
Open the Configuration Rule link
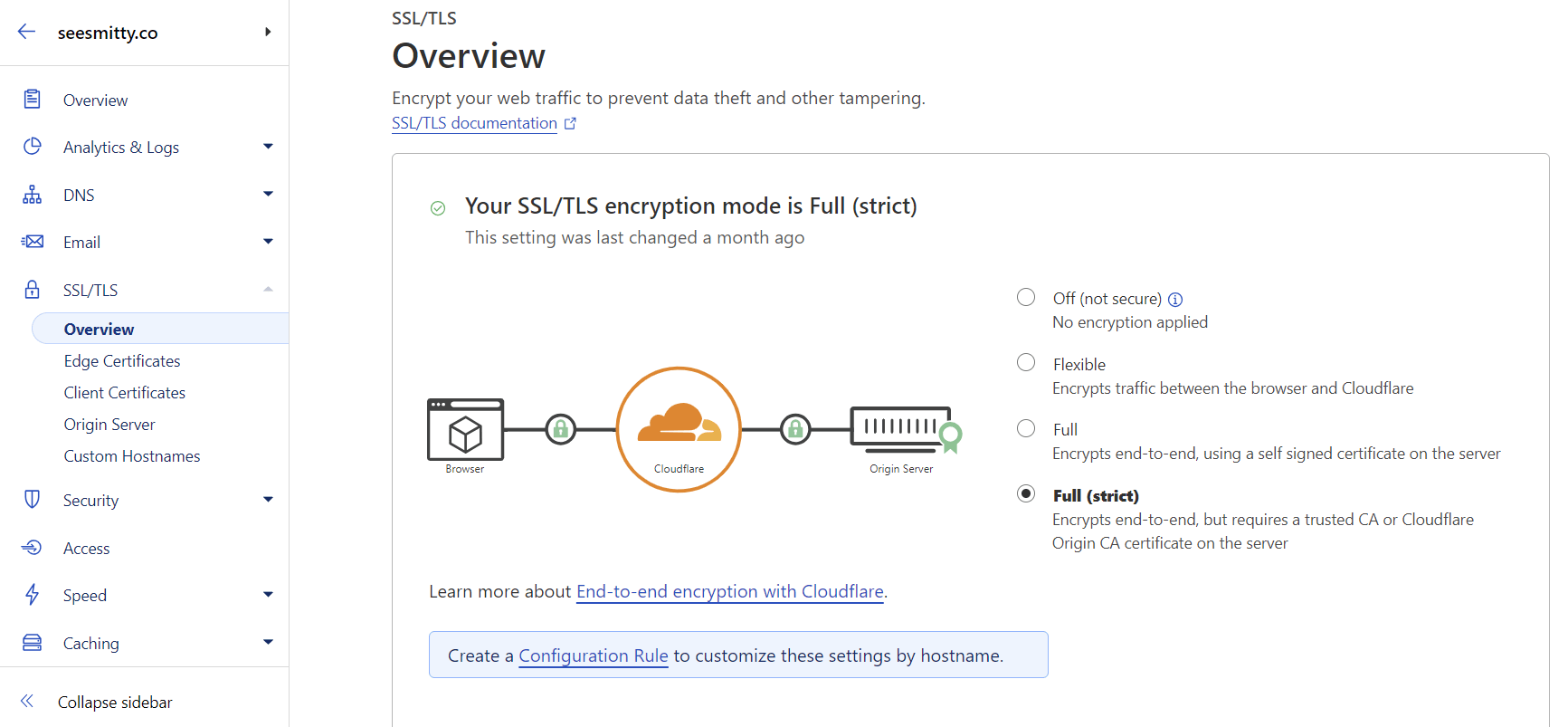click(594, 655)
